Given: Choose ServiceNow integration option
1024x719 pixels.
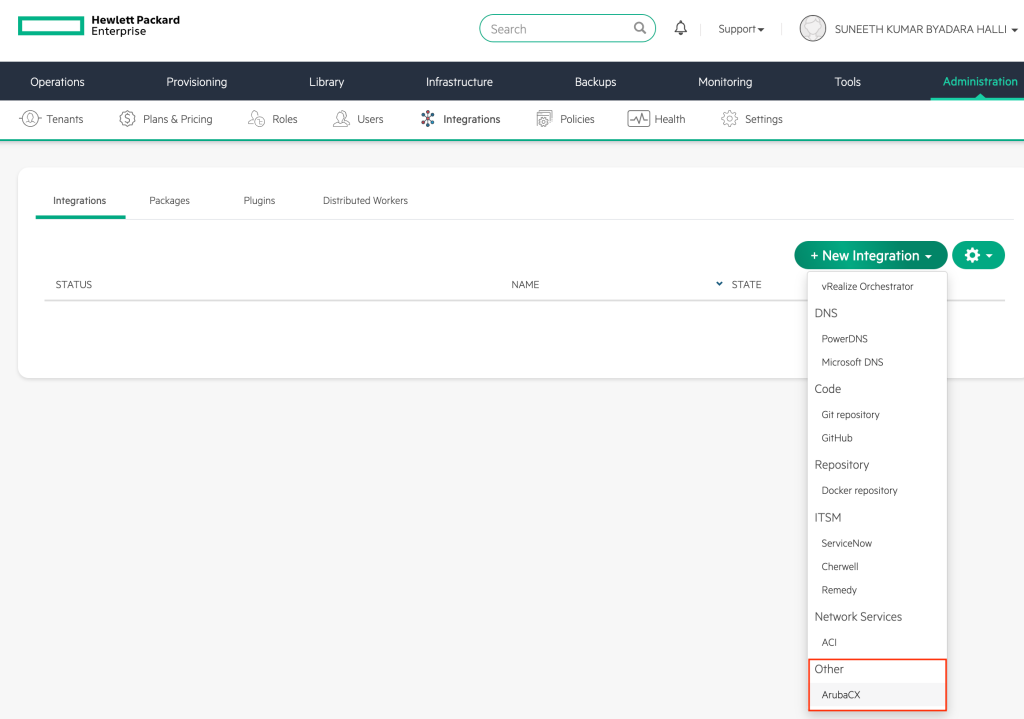Looking at the screenshot, I should 846,543.
